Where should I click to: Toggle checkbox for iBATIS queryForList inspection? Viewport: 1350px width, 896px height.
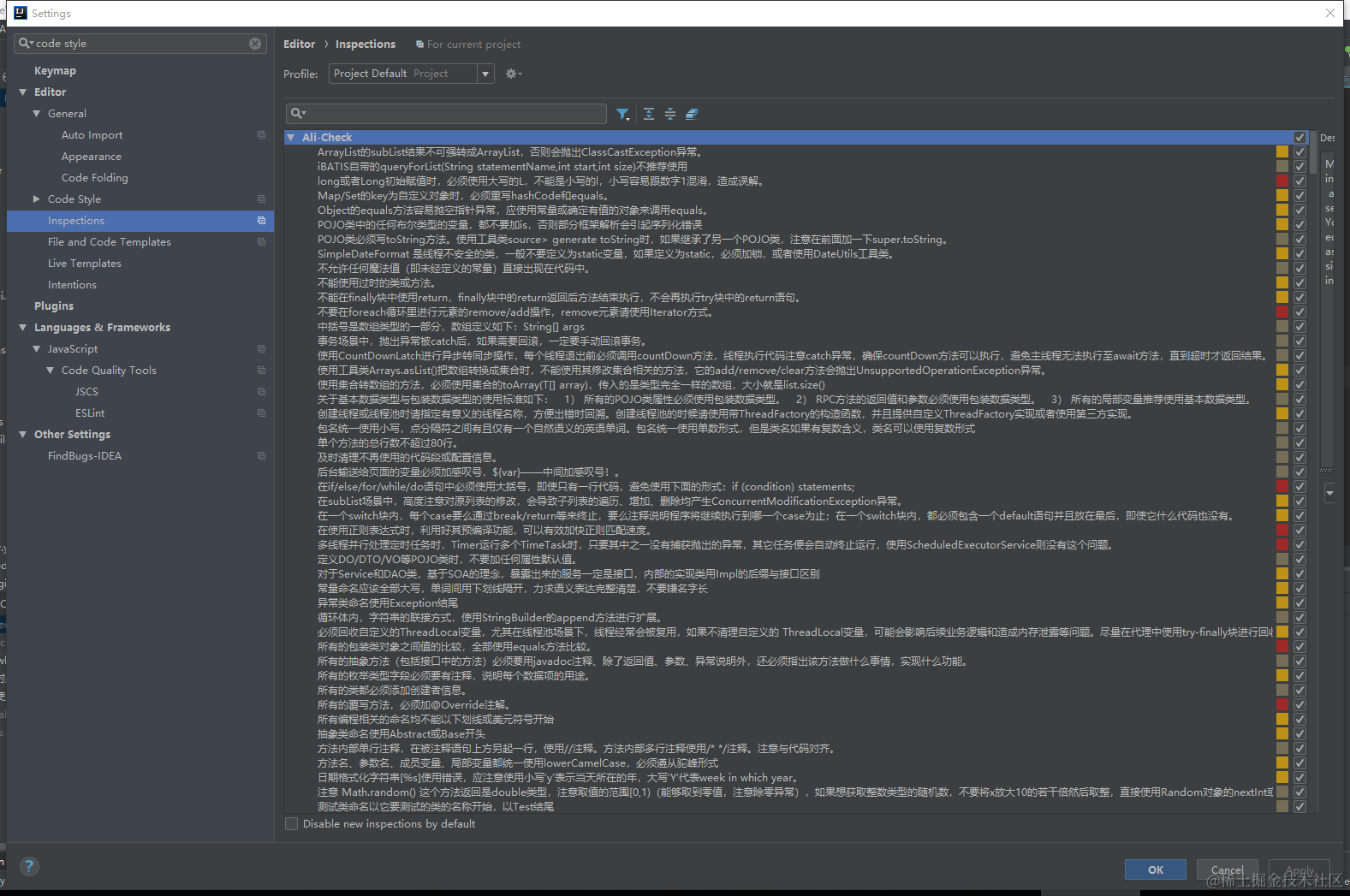(1299, 167)
